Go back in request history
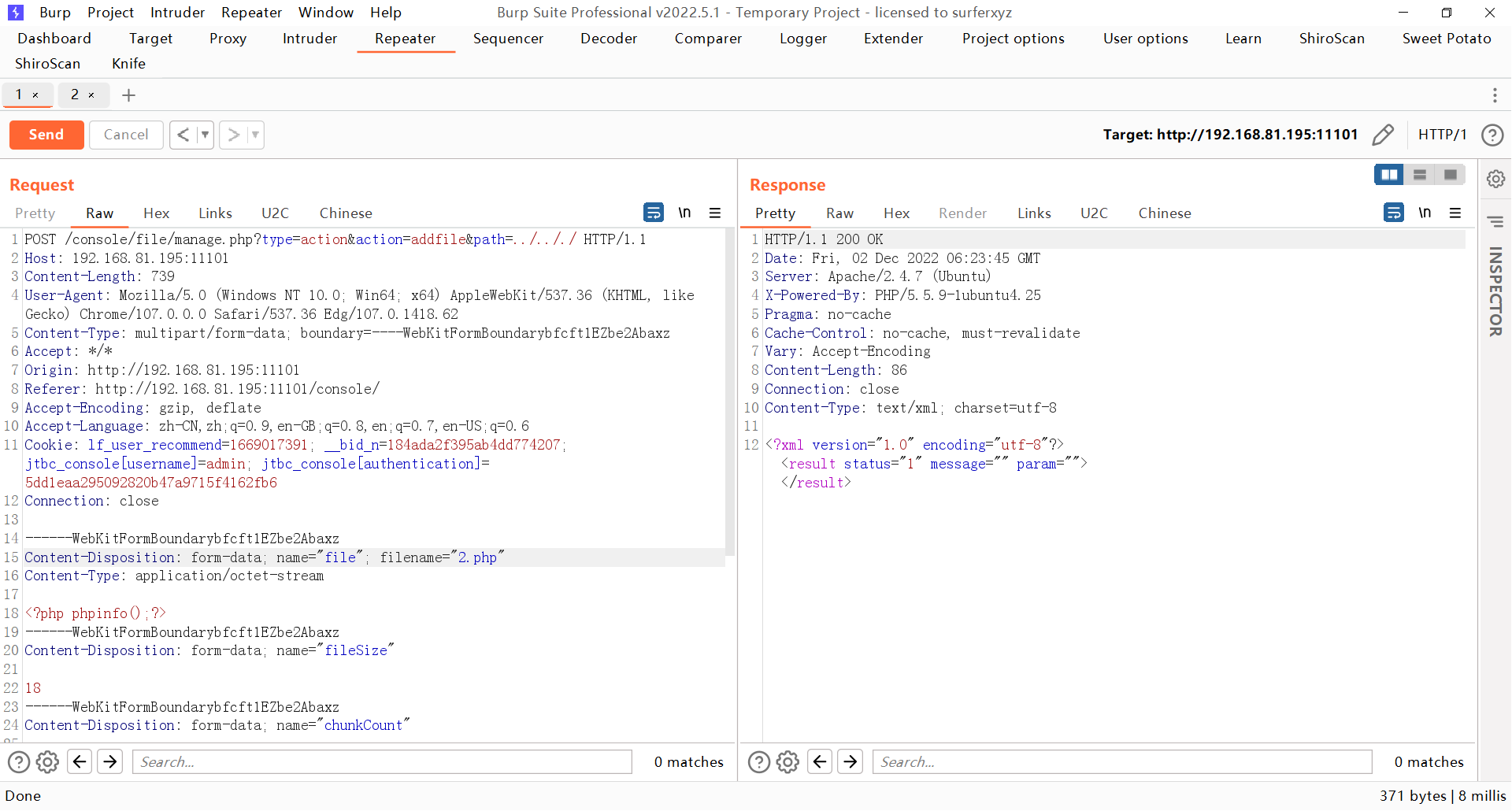The width and height of the screenshot is (1512, 811). (x=183, y=135)
